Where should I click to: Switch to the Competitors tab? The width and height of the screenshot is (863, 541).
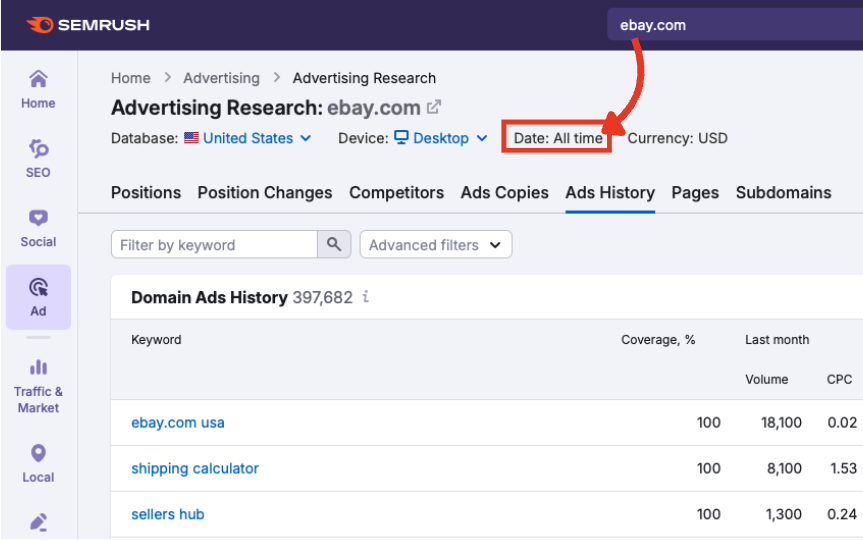coord(396,193)
